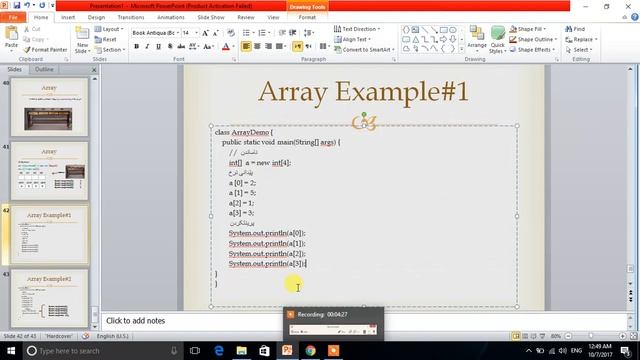Open the font name dropdown
This screenshot has height=360, width=640.
[178, 33]
